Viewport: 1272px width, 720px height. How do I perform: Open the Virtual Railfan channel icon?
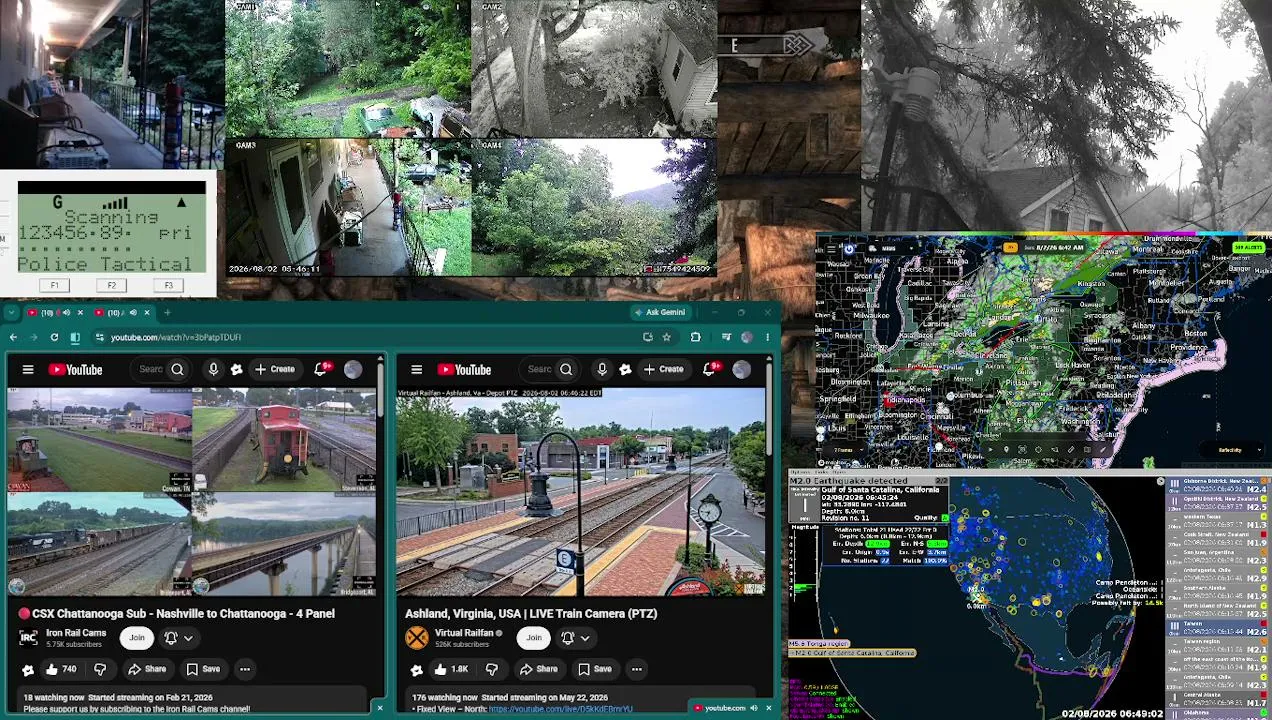(417, 637)
